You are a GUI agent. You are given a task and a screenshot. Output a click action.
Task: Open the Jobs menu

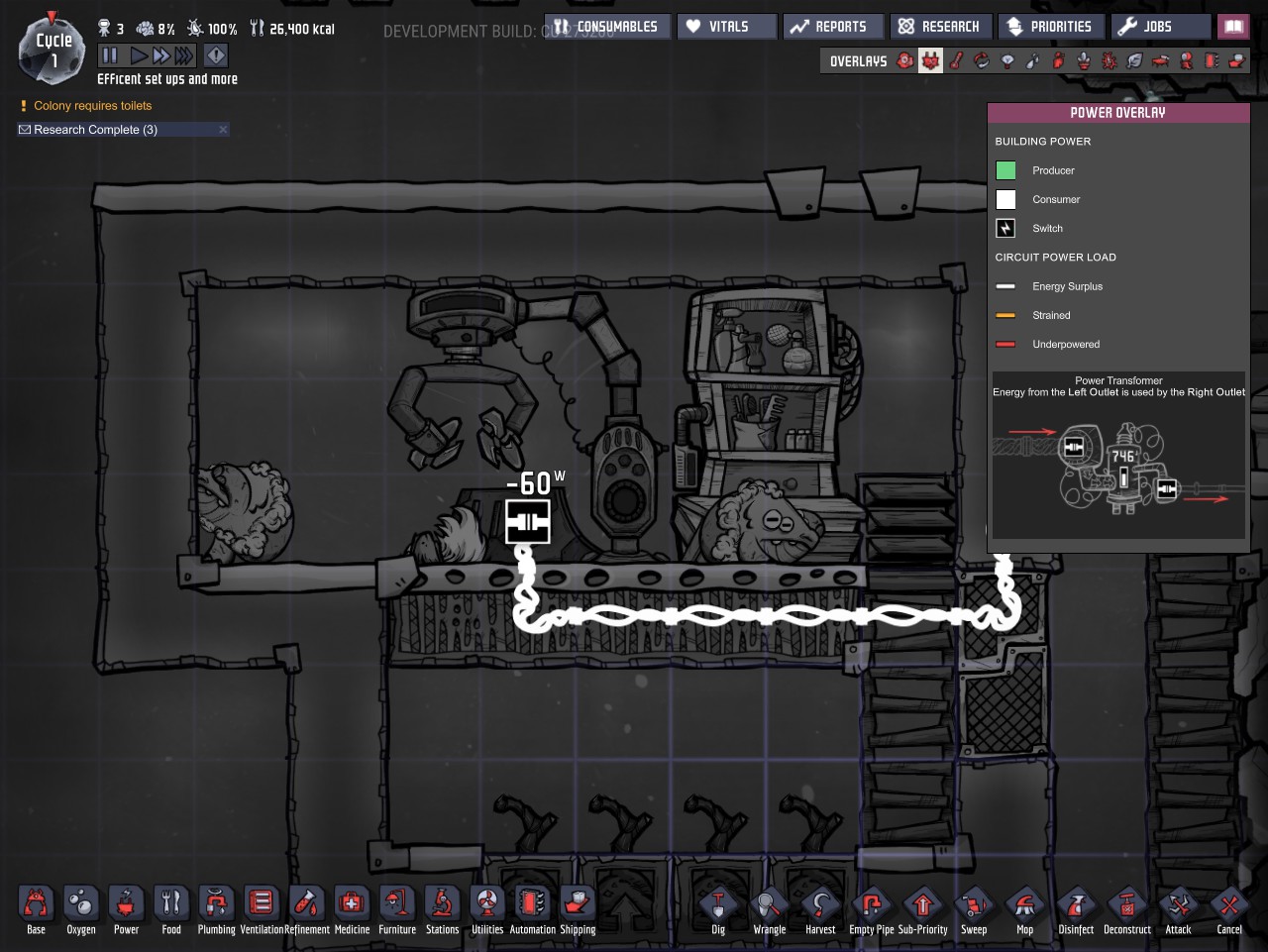pyautogui.click(x=1161, y=27)
